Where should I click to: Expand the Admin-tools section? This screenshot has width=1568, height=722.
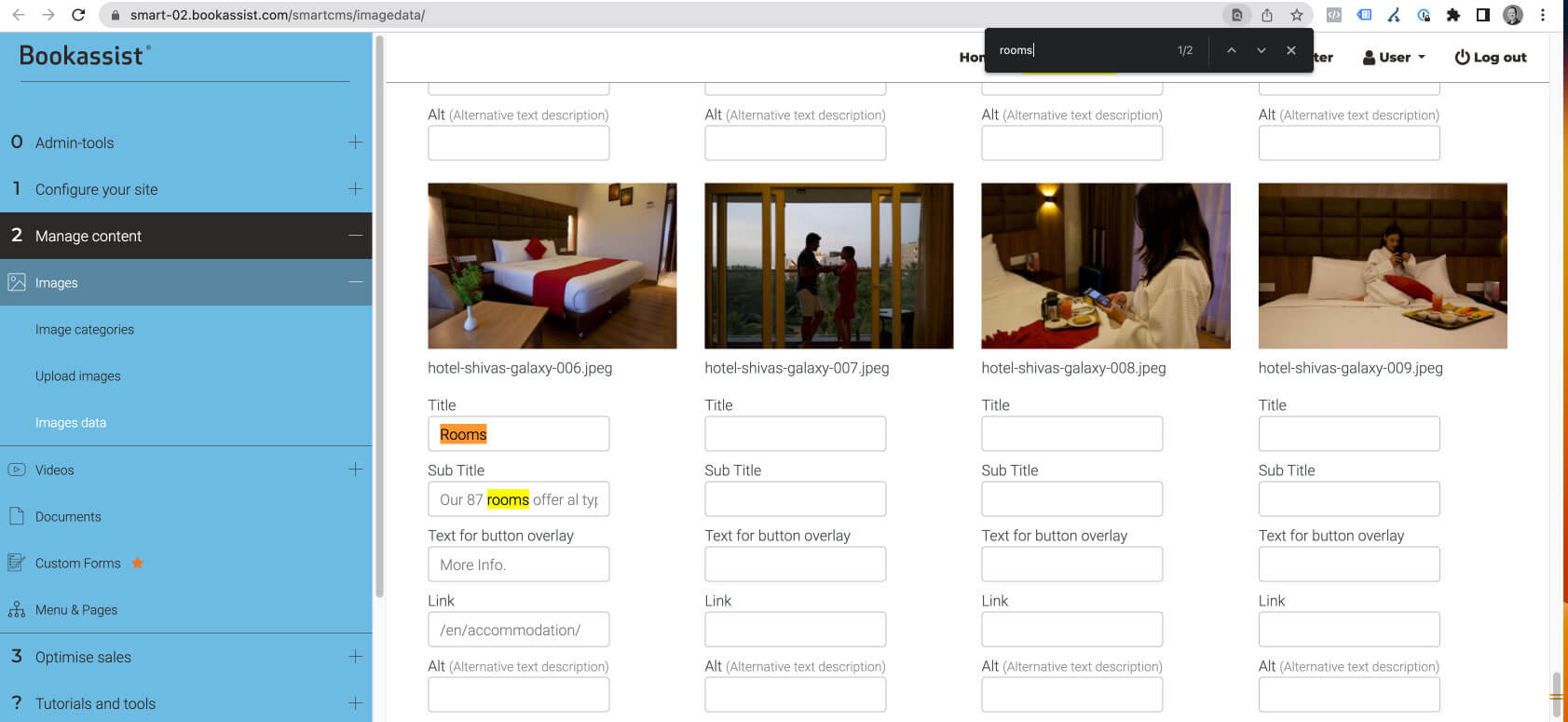[355, 143]
